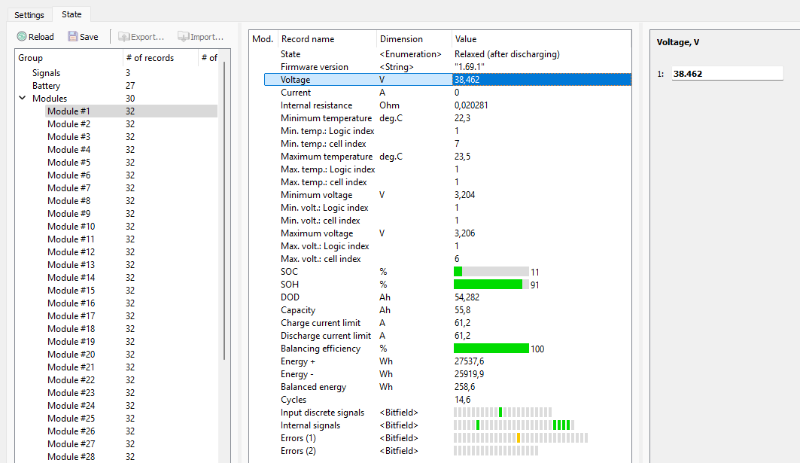Select the State tab

[71, 14]
